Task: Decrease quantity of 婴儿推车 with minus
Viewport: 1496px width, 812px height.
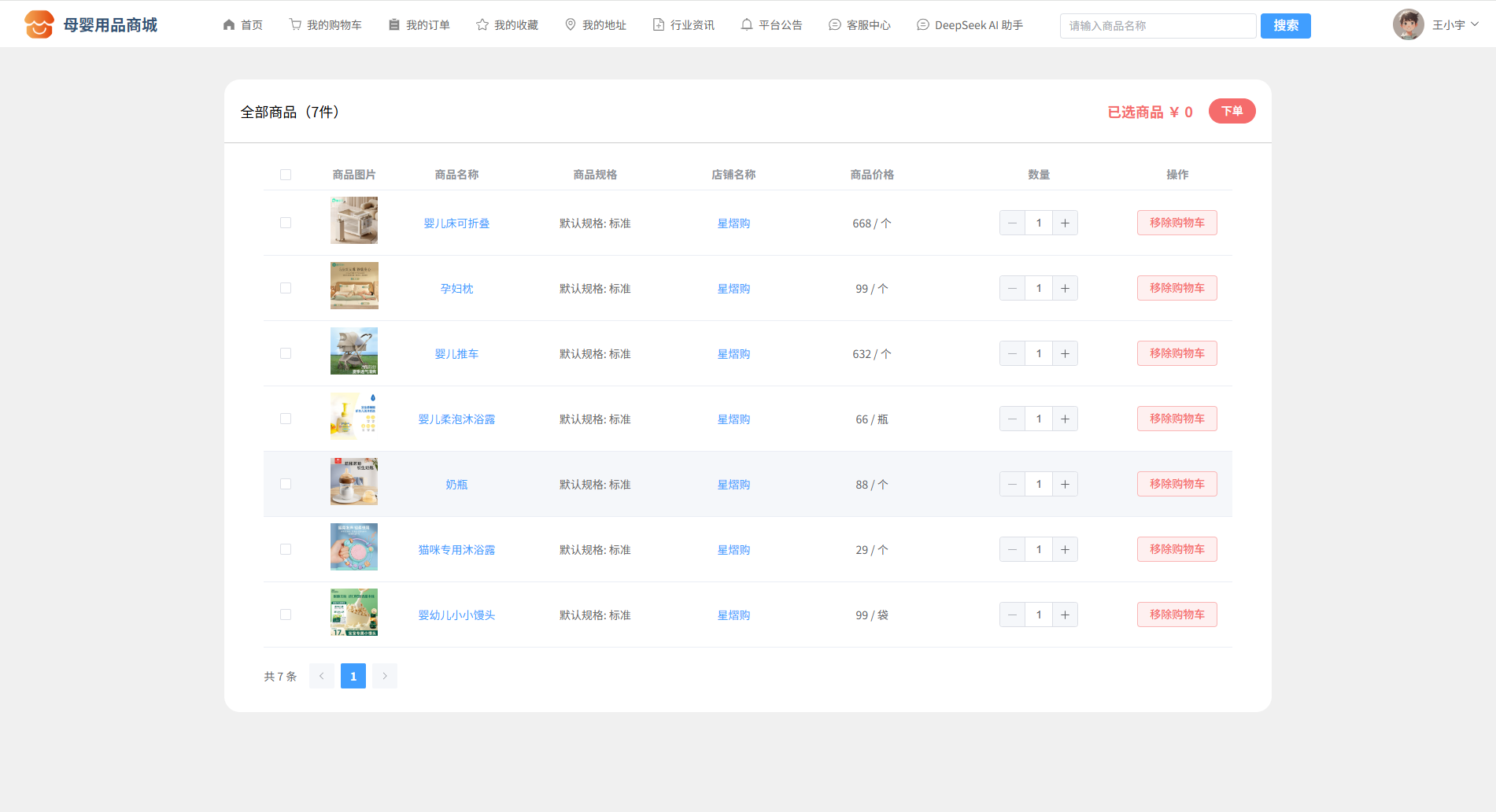Action: [1012, 353]
